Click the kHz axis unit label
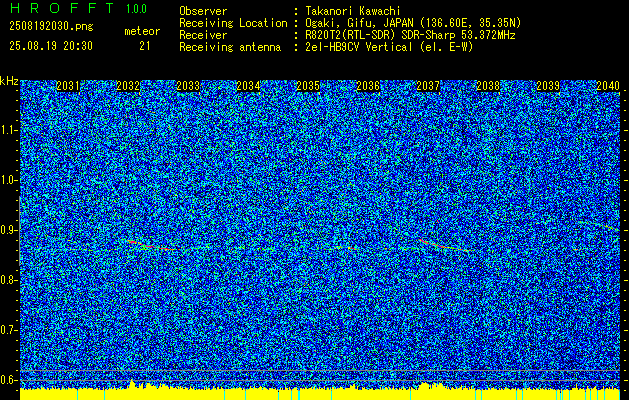Viewport: 629px width, 400px height. tap(9, 81)
